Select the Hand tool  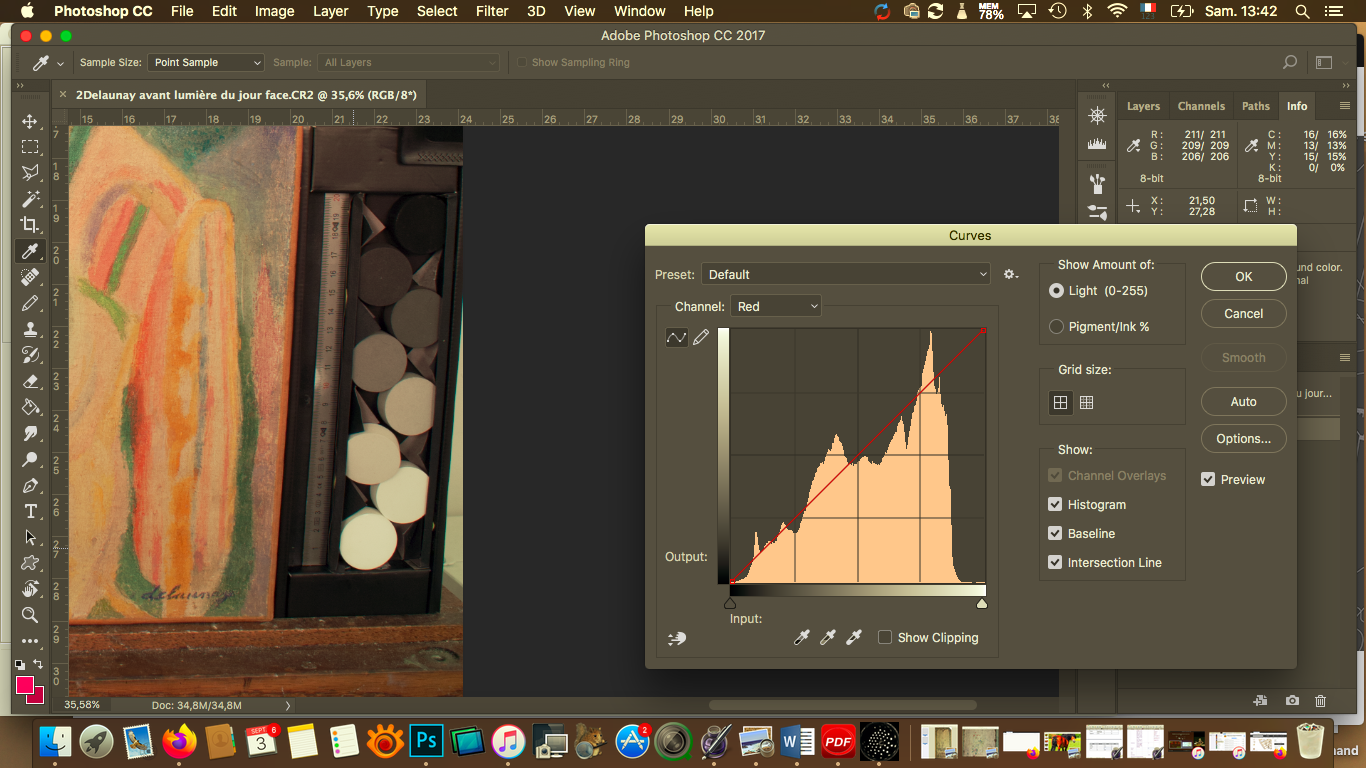(x=30, y=589)
